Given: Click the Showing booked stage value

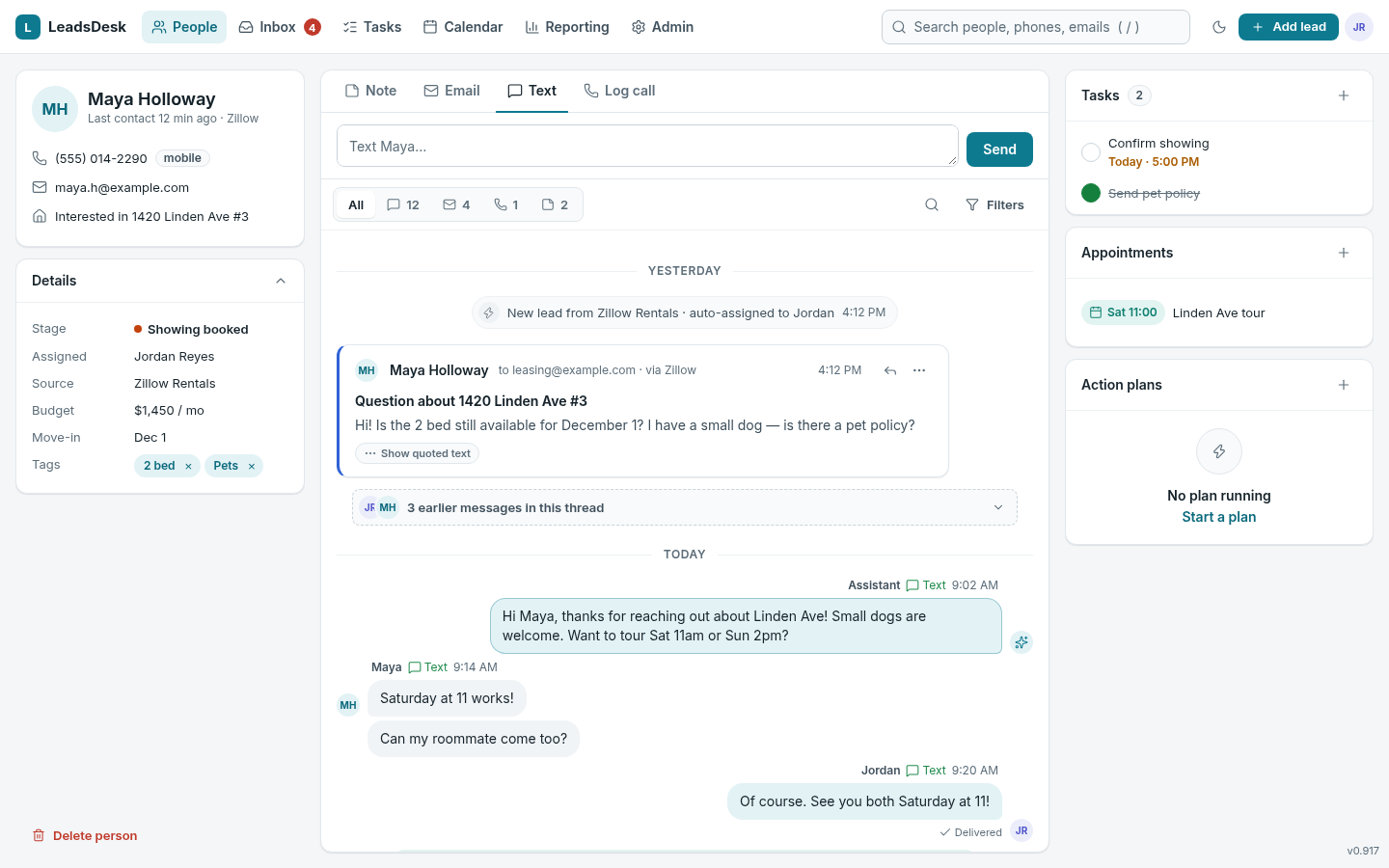Looking at the screenshot, I should tap(191, 330).
